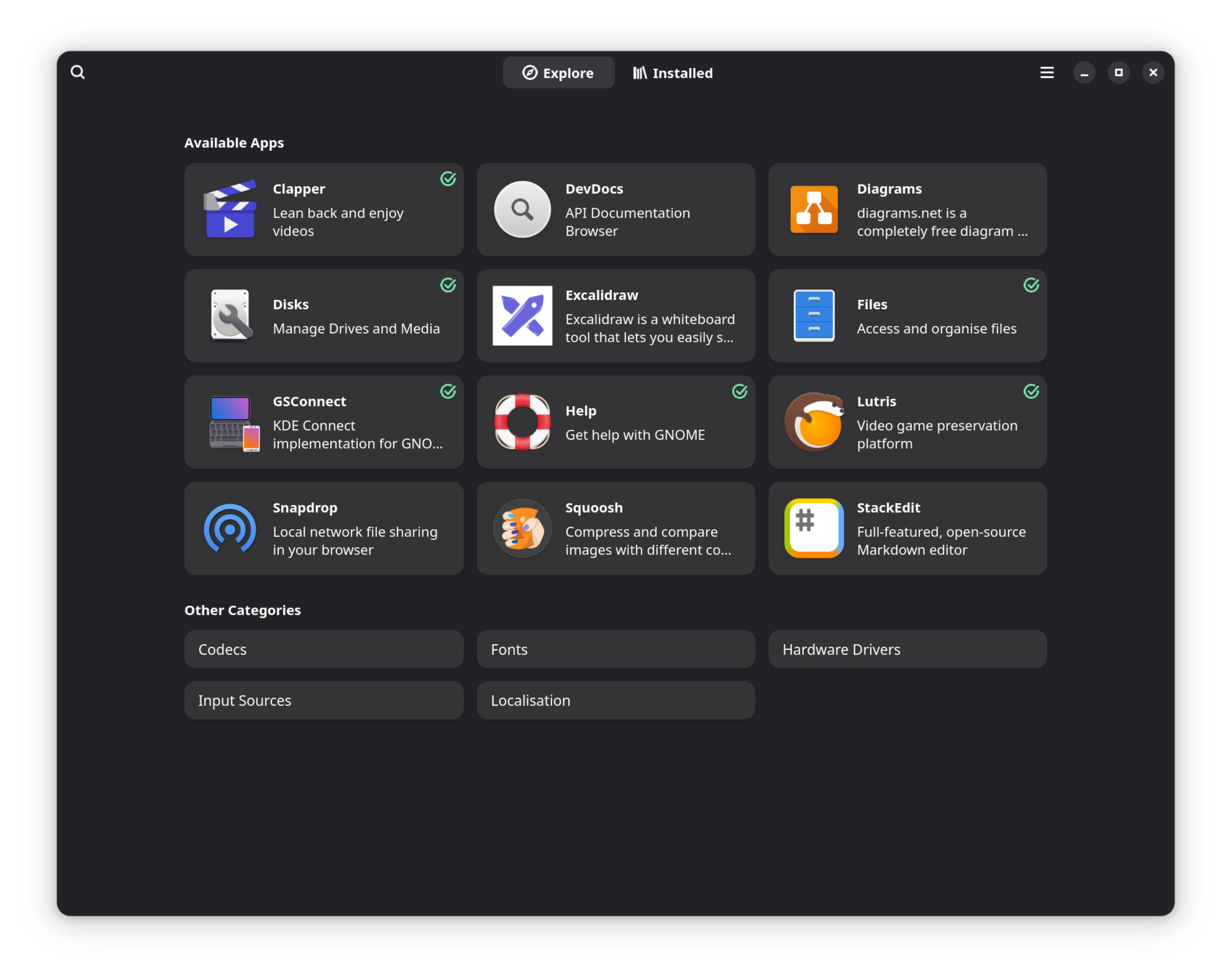Click the Clapper clapperboard icon
The width and height of the screenshot is (1232, 979).
[230, 209]
